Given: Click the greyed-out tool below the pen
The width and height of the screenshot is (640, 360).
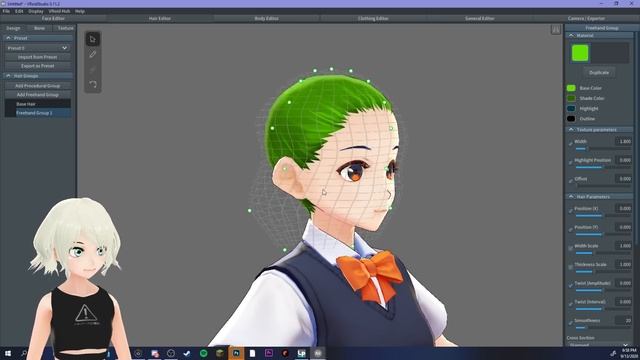Looking at the screenshot, I should click(93, 69).
